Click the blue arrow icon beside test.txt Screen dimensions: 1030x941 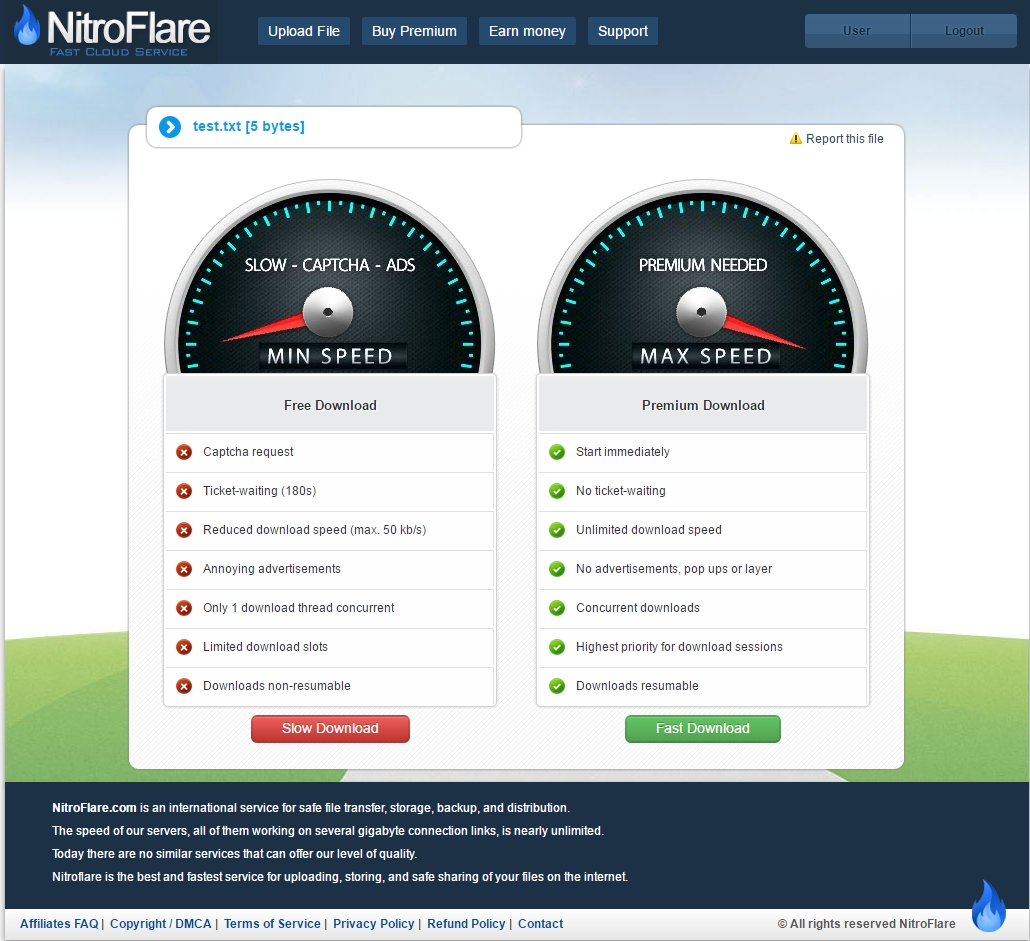170,127
